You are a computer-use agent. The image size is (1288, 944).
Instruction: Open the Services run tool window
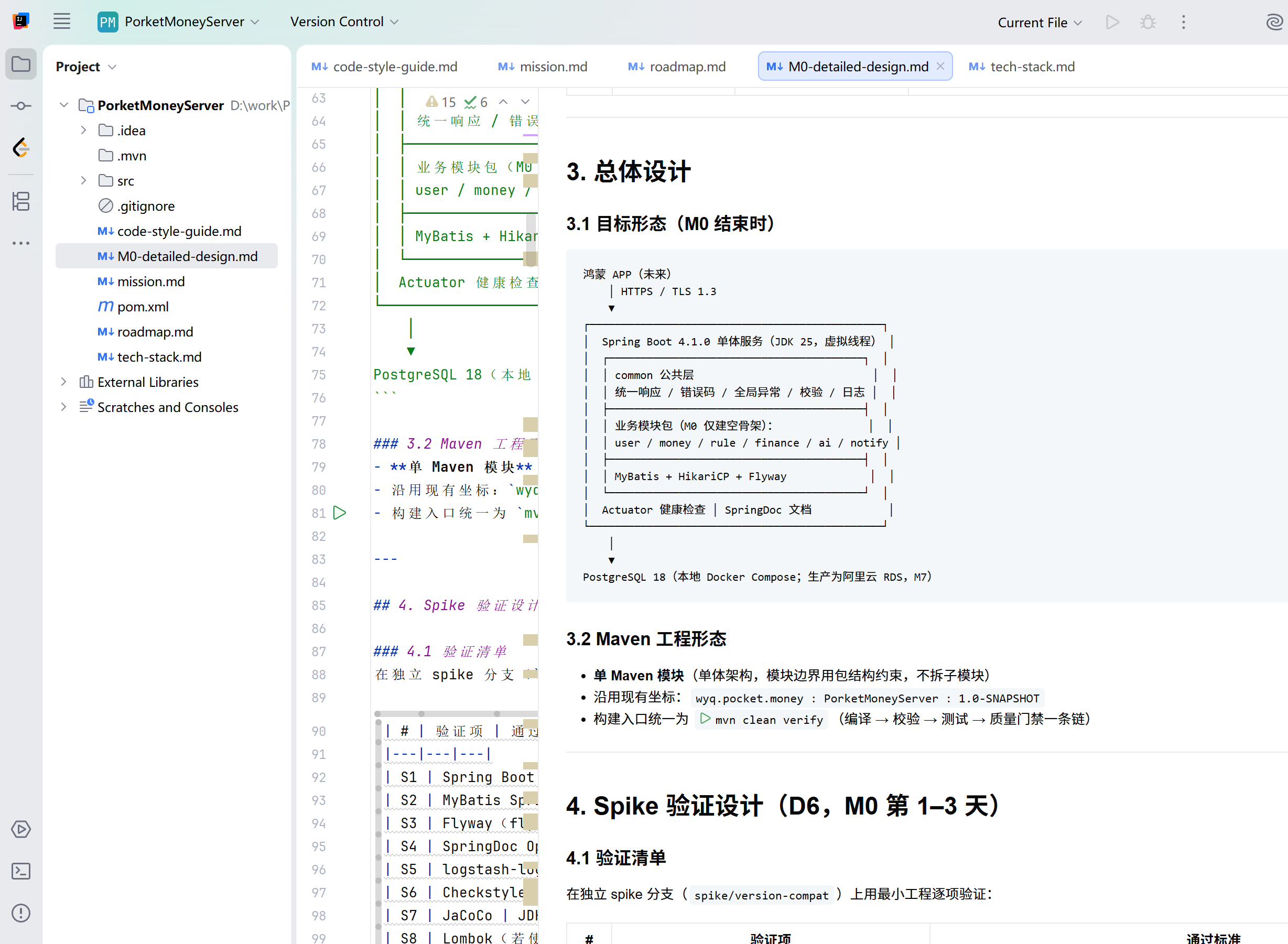pyautogui.click(x=21, y=829)
